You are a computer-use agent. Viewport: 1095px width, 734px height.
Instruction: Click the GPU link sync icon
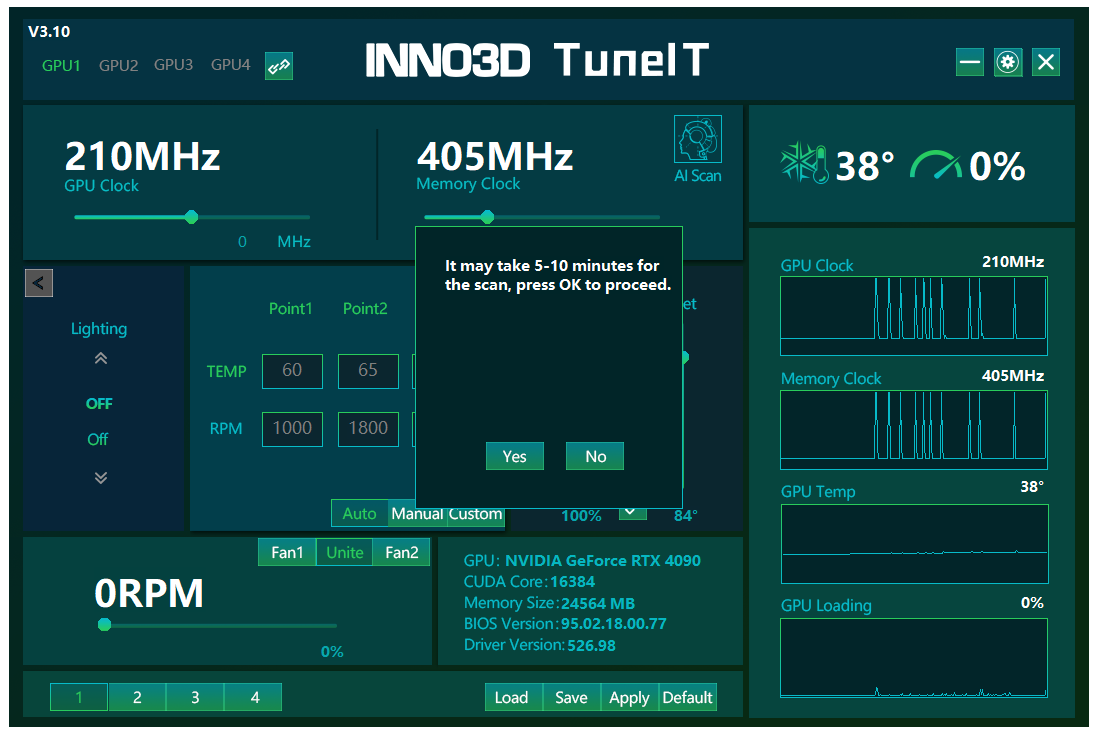(279, 66)
